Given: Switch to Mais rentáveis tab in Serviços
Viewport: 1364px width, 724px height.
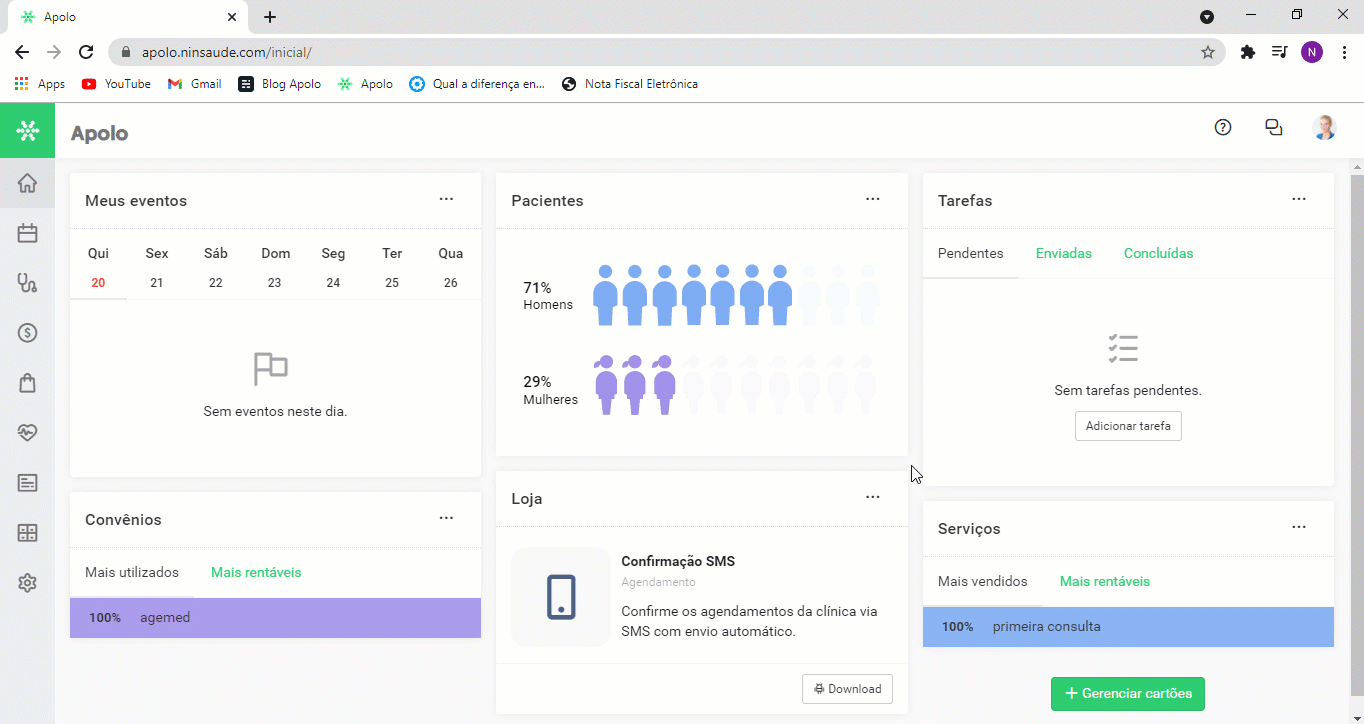Looking at the screenshot, I should (1105, 581).
